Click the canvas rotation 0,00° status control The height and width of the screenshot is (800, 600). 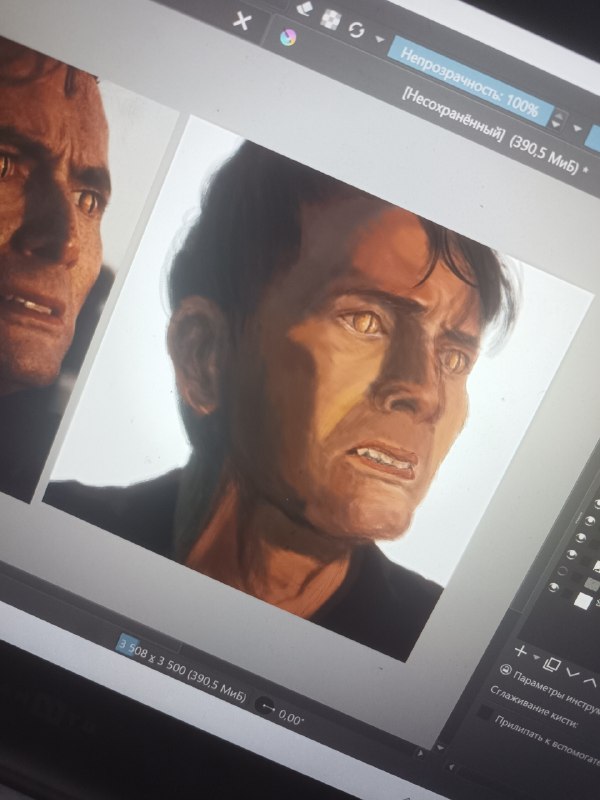(x=280, y=711)
